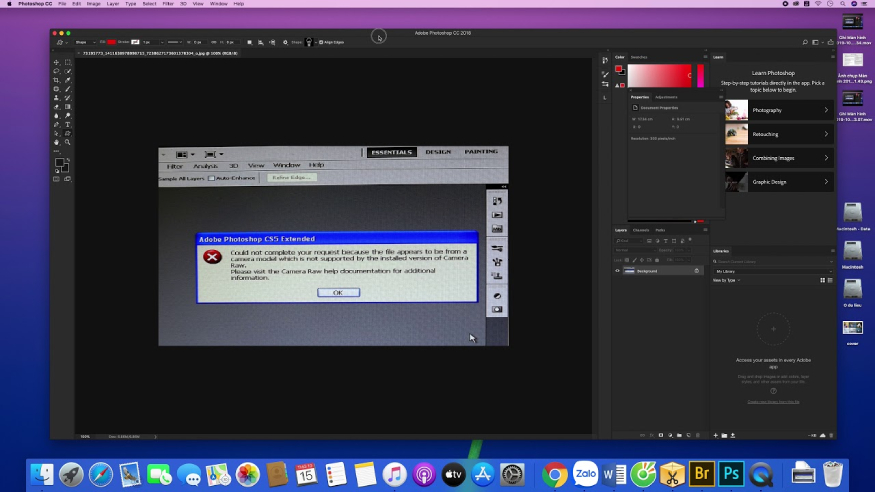Open path operations in options bar

tap(249, 42)
